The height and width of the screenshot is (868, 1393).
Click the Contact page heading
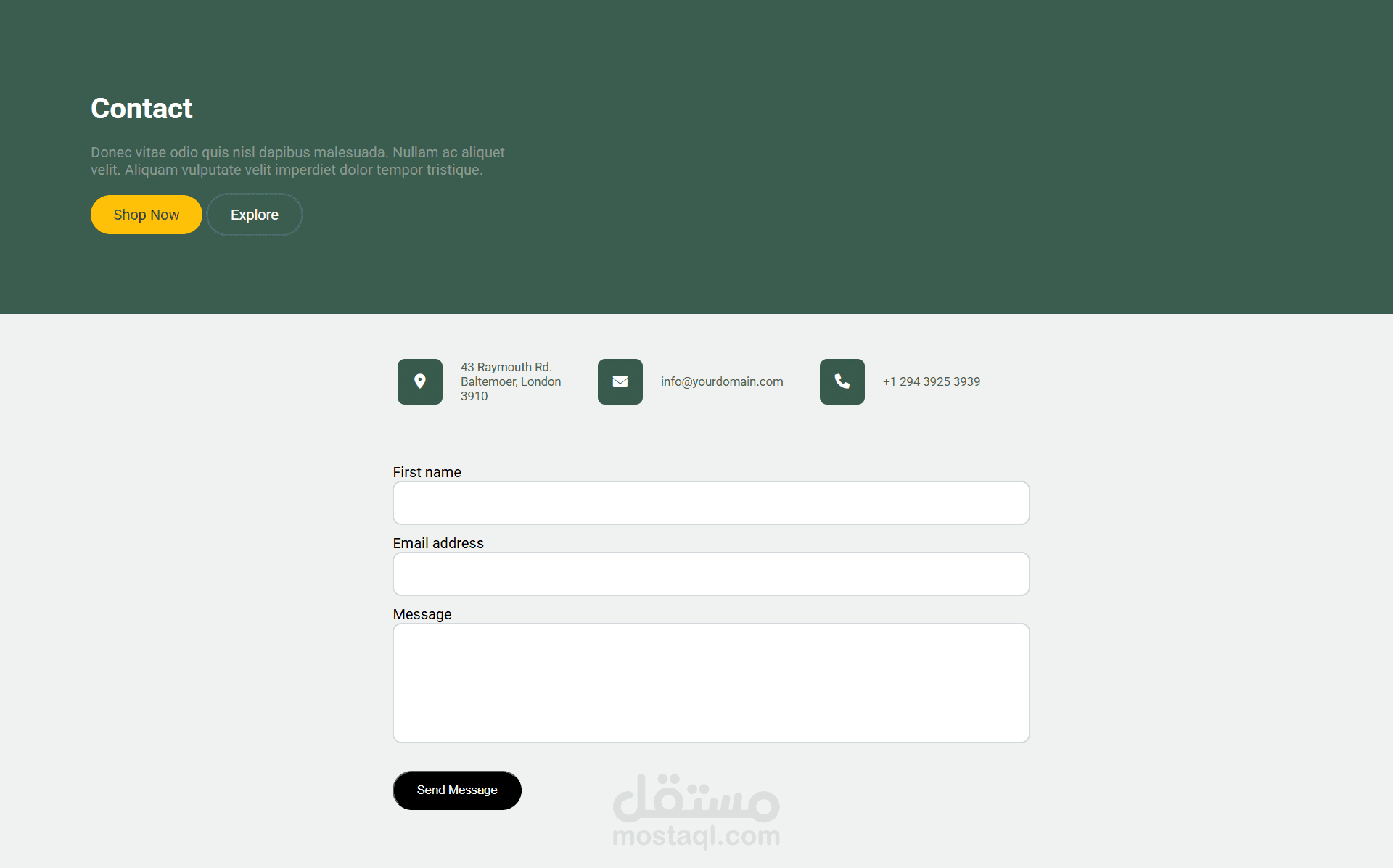[x=141, y=109]
